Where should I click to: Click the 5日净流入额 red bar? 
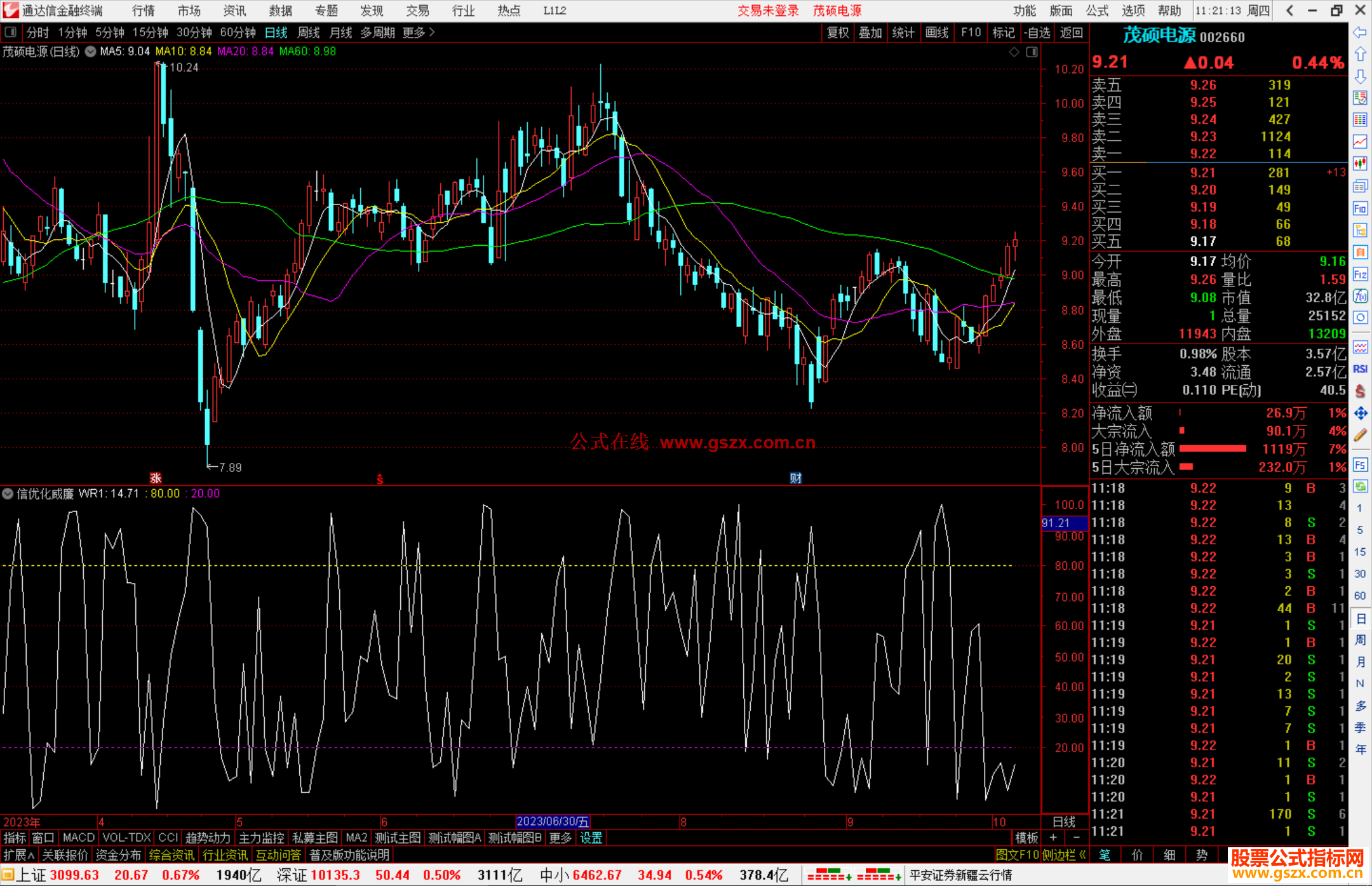[1212, 449]
